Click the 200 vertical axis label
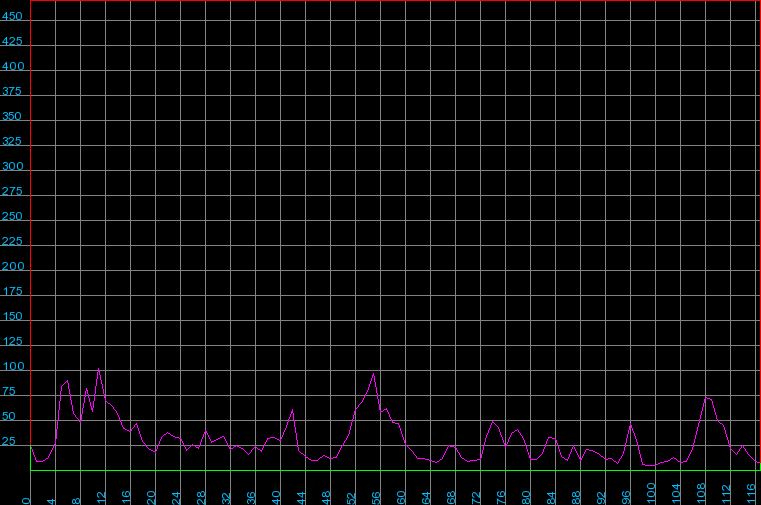 coord(12,266)
